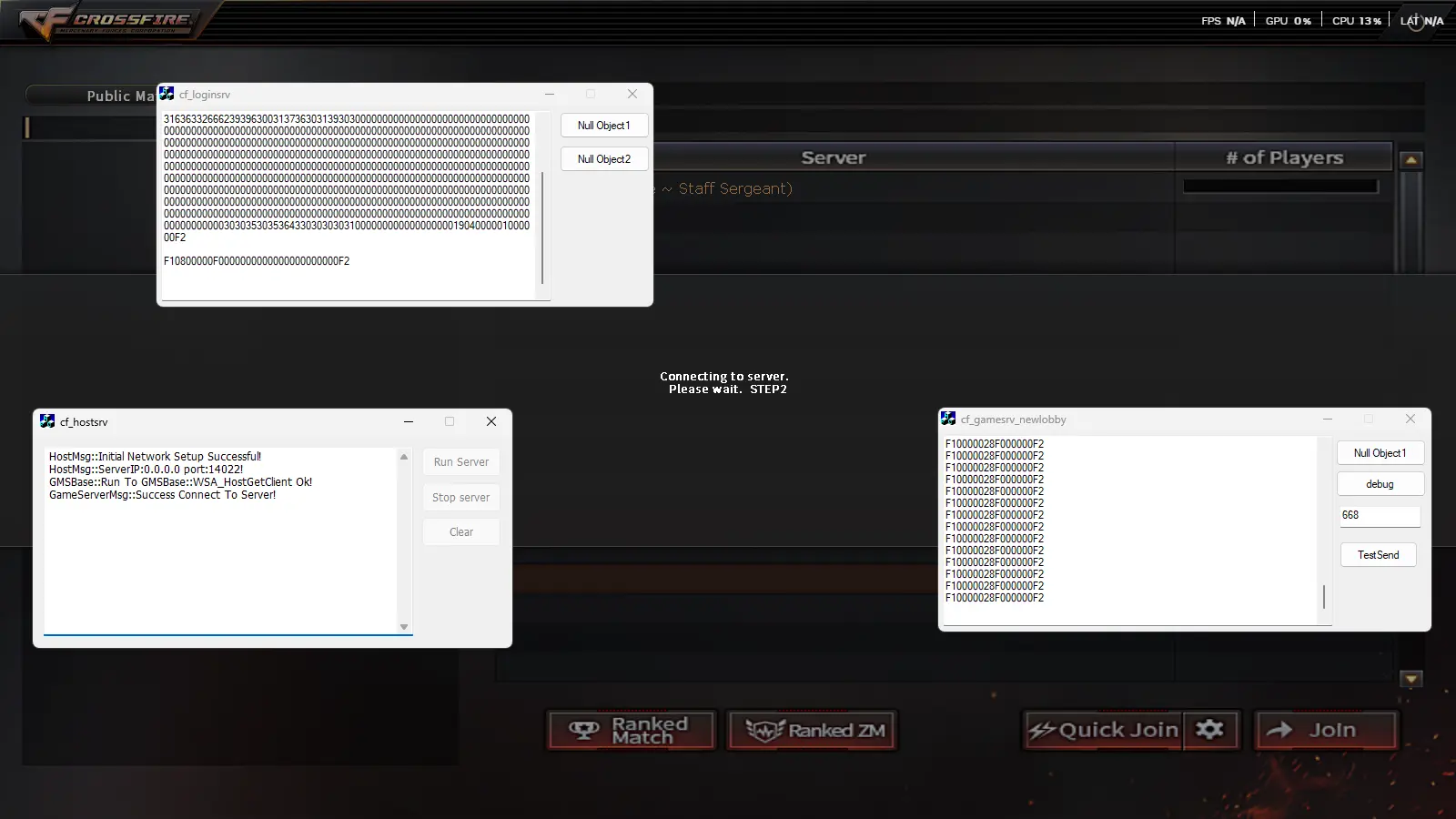Click cf_loginsrv window app icon
Screen dimensions: 1456x819
167,94
